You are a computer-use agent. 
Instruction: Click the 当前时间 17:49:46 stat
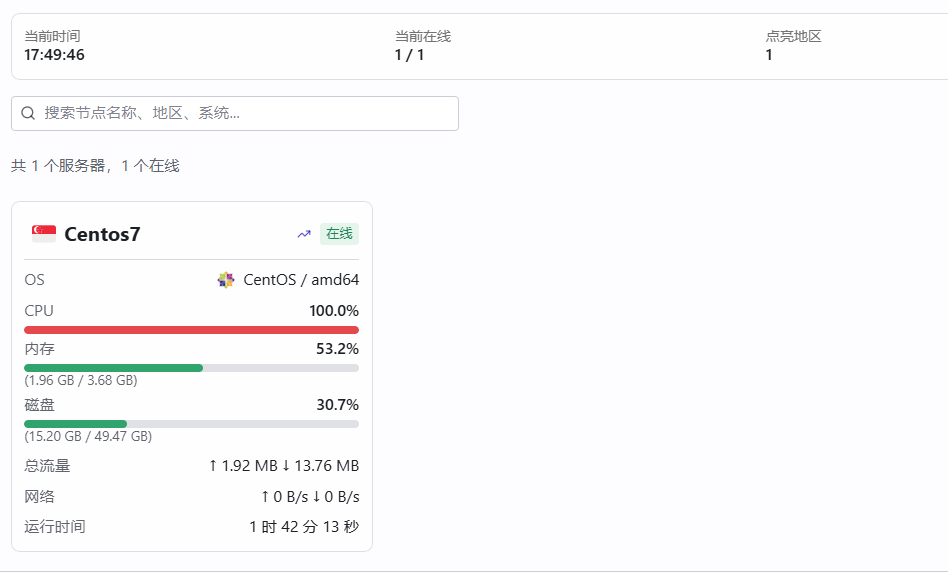point(55,55)
